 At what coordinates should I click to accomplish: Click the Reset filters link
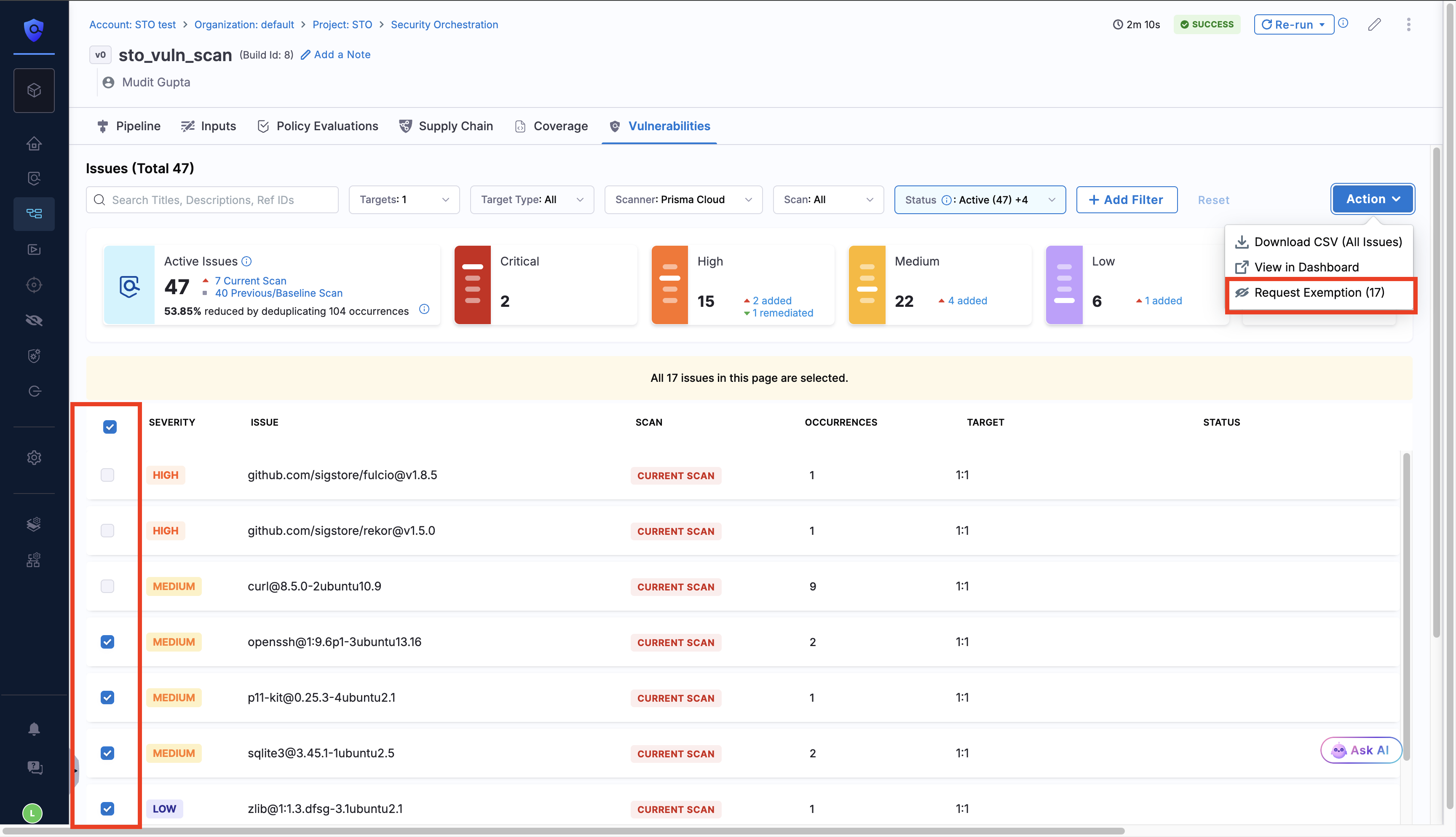[x=1213, y=200]
